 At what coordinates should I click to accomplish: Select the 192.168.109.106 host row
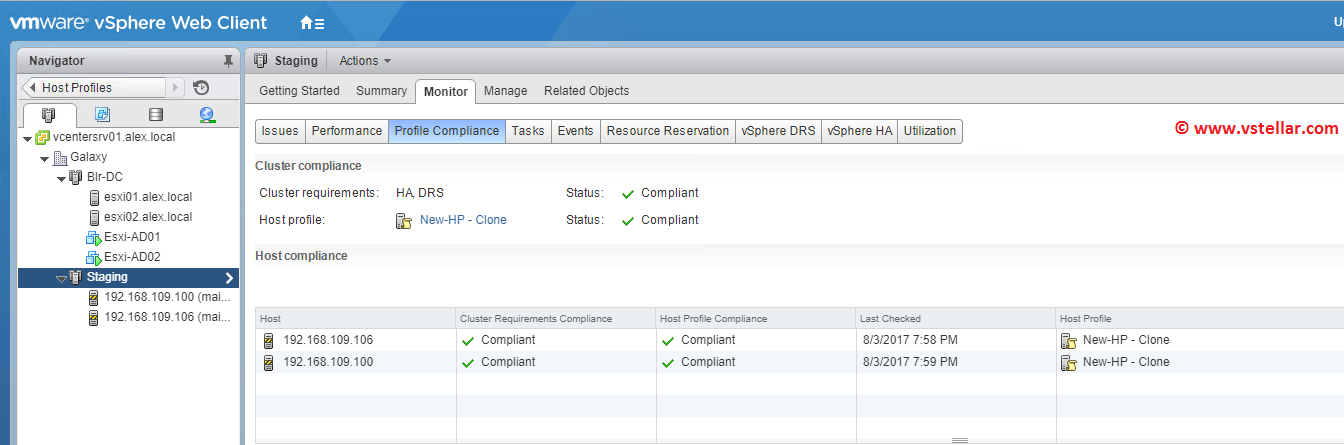[x=328, y=340]
